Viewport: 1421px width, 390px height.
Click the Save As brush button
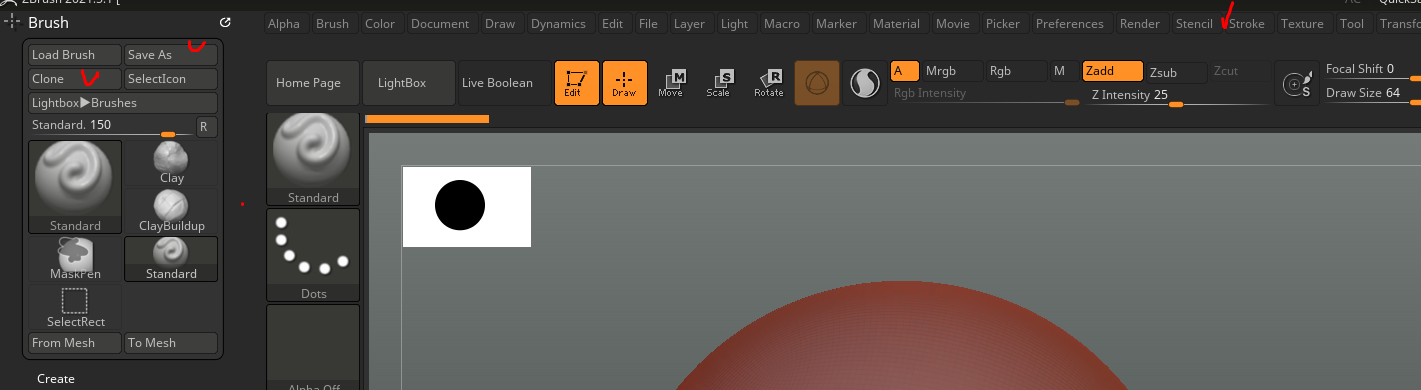[x=171, y=55]
